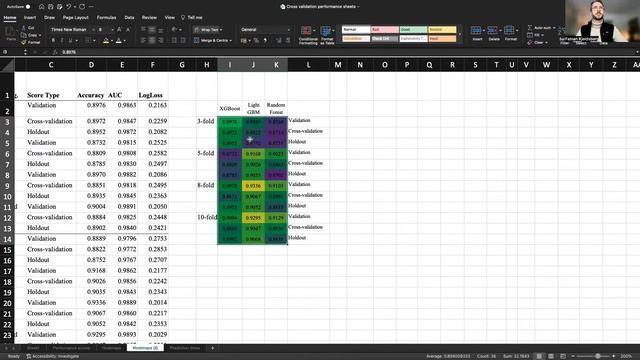Viewport: 640px width, 360px height.
Task: Toggle the AutoSave switch
Action: 27,7
